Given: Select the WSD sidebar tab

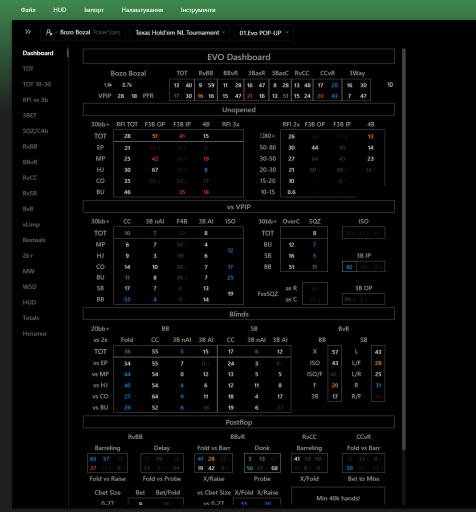Looking at the screenshot, I should (30, 287).
